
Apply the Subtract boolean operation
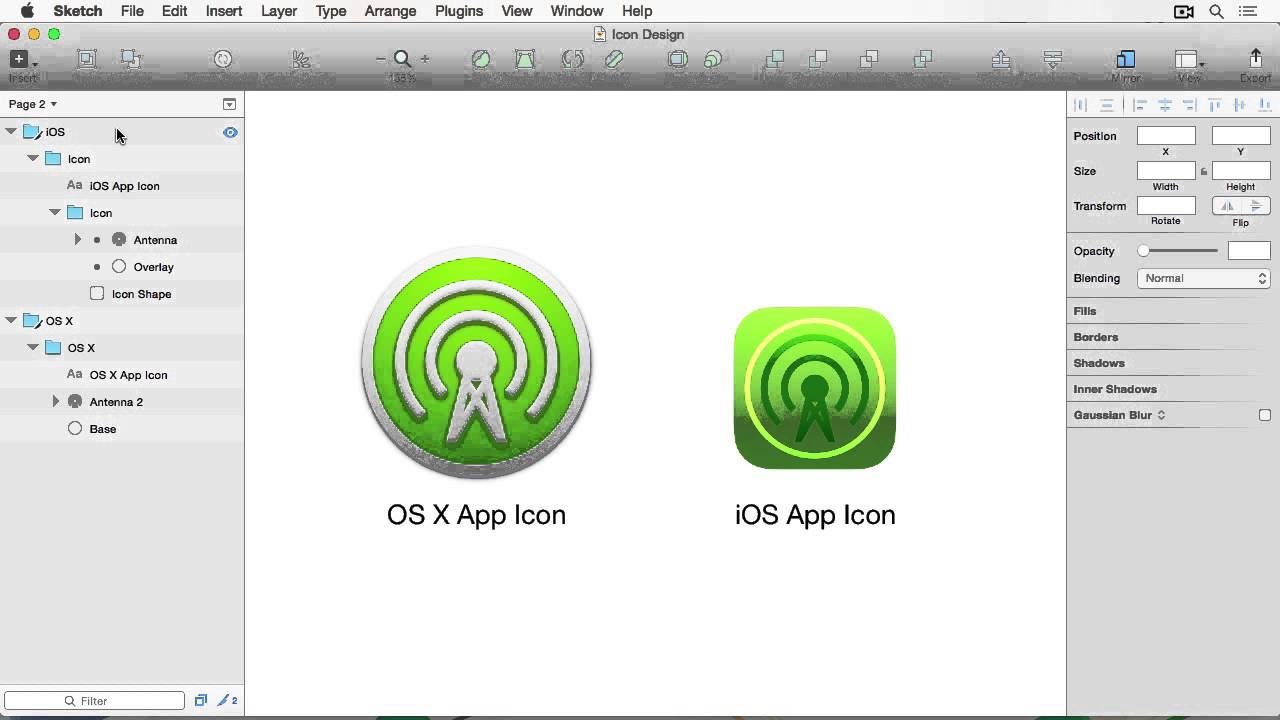tap(818, 60)
